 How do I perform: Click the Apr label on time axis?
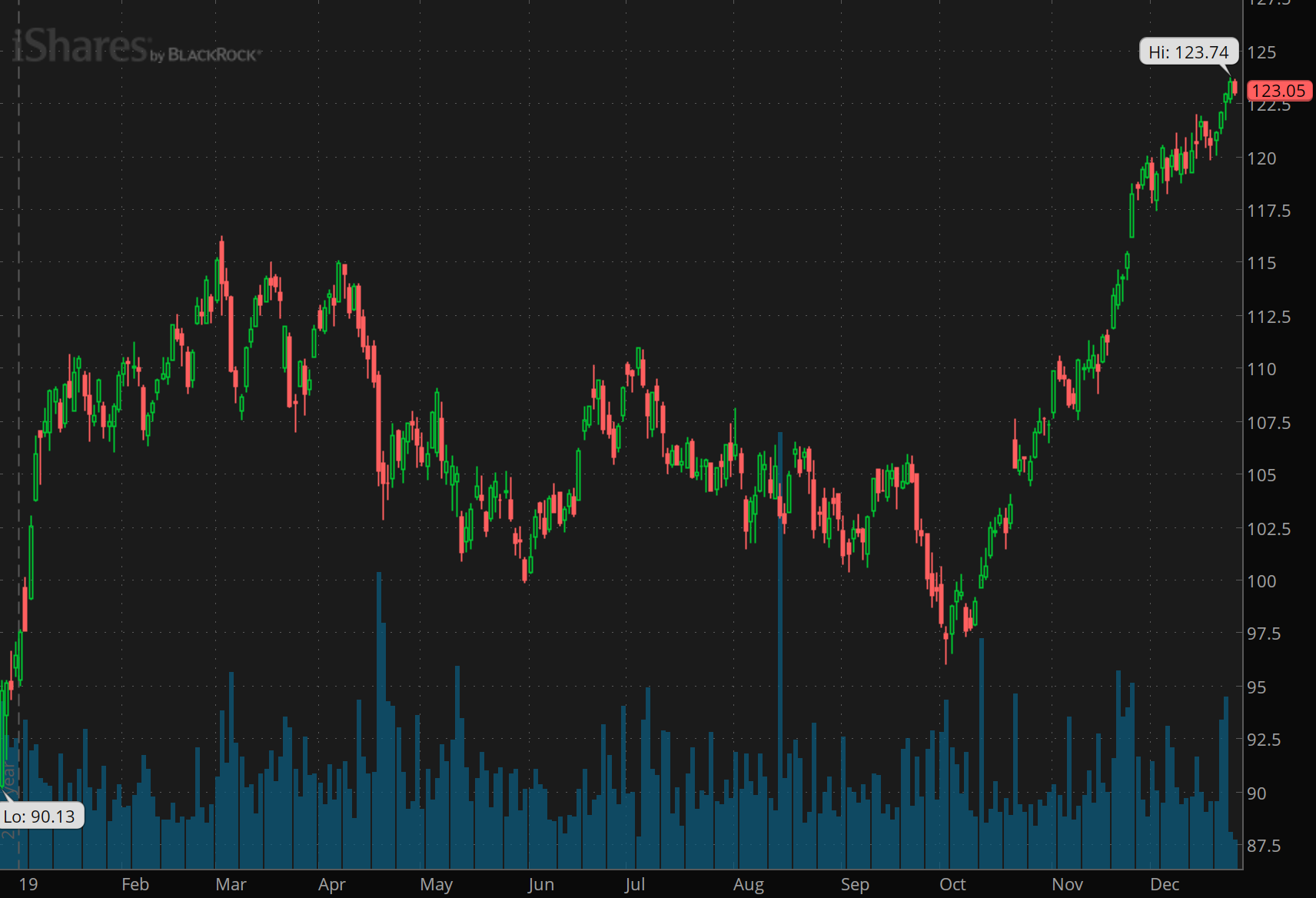332,884
